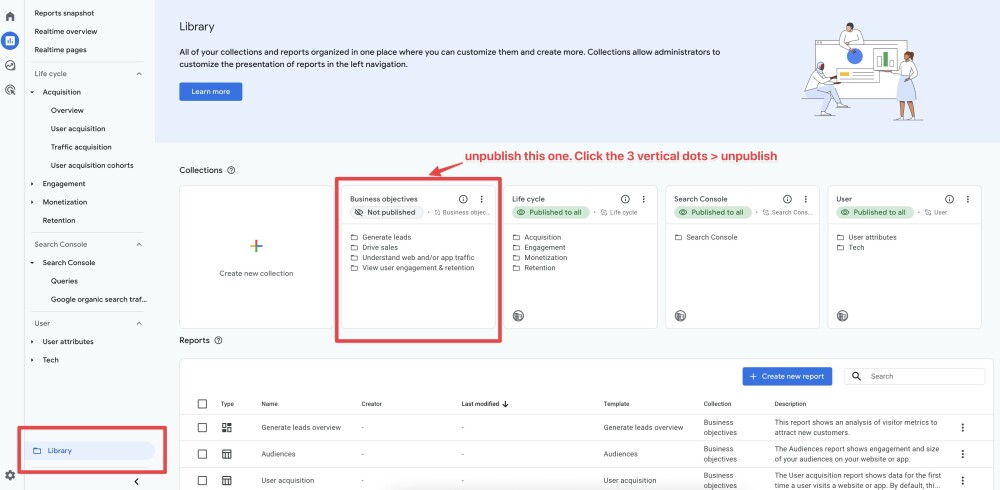Open the Explore icon in left rail
The image size is (1000, 490).
(10, 65)
